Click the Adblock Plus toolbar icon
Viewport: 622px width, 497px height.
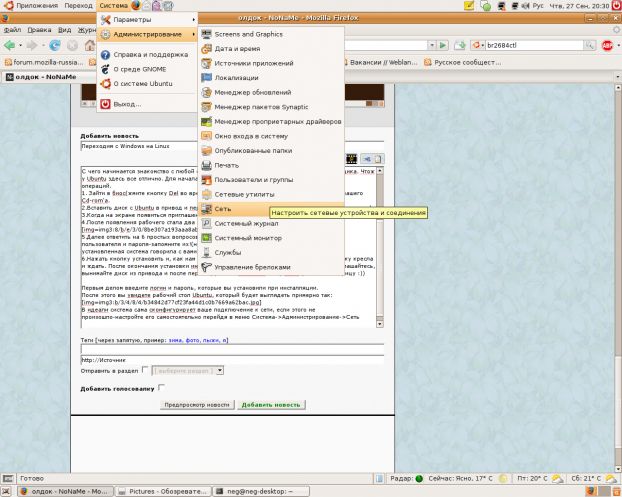[x=607, y=45]
